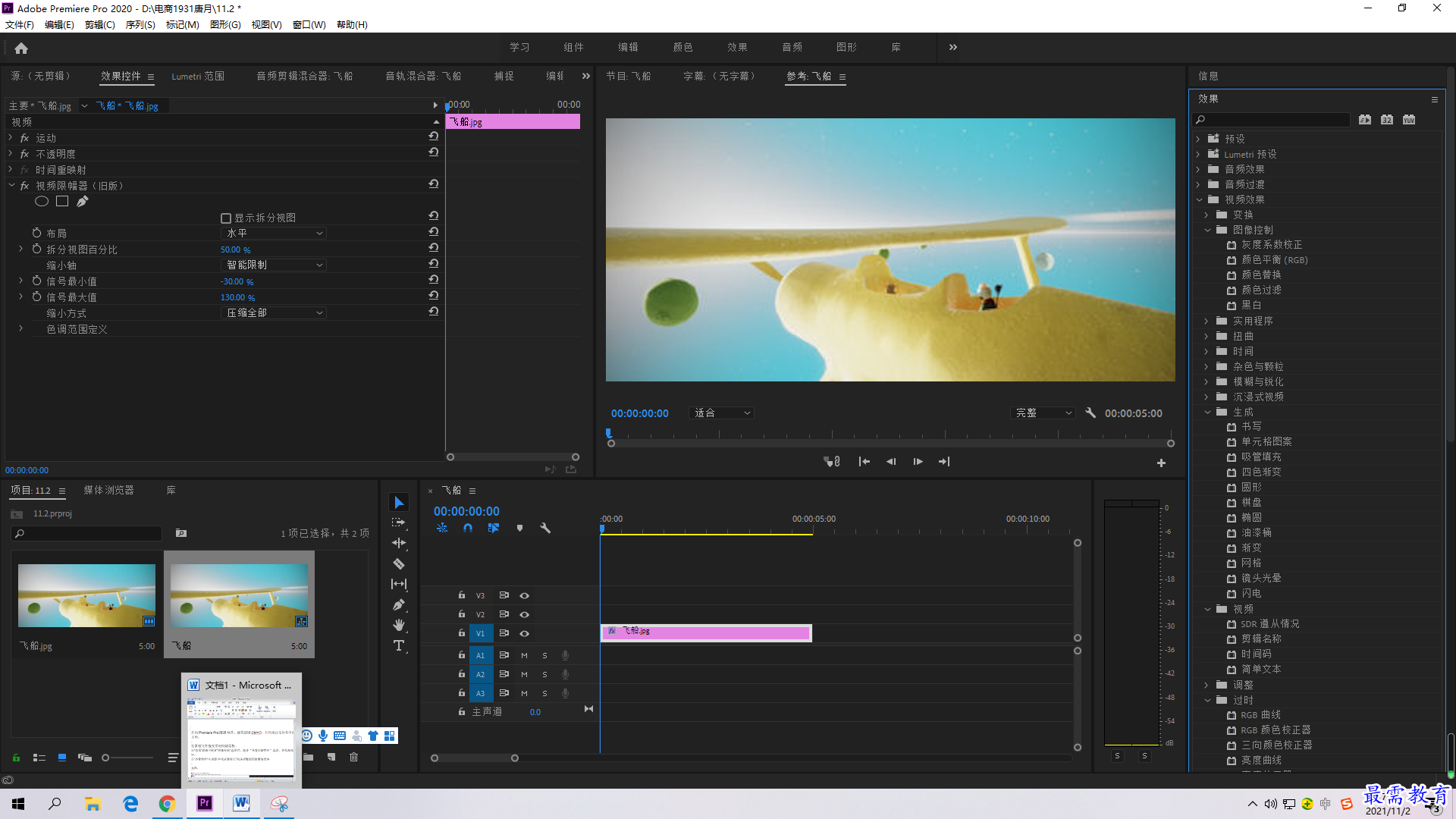Step back one frame in monitor
The height and width of the screenshot is (819, 1456).
891,461
